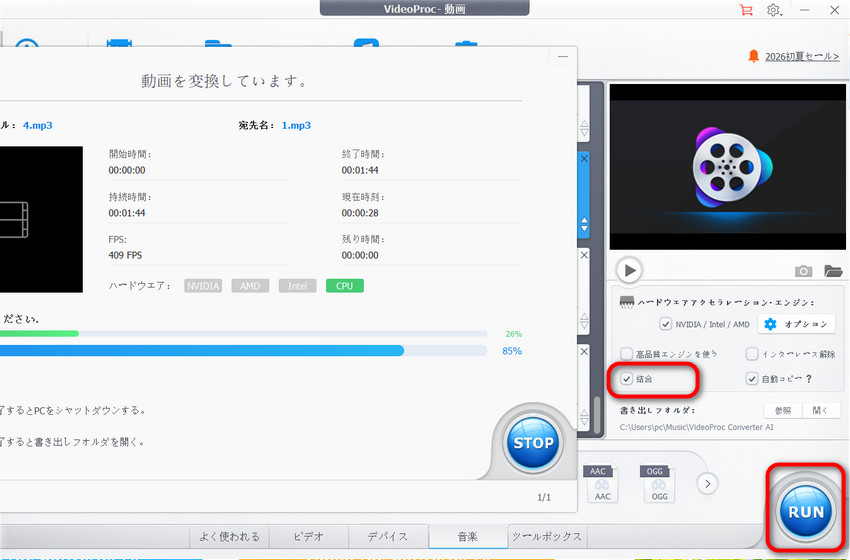850x560 pixels.
Task: Remove the blue selected file with its X
Action: point(584,159)
